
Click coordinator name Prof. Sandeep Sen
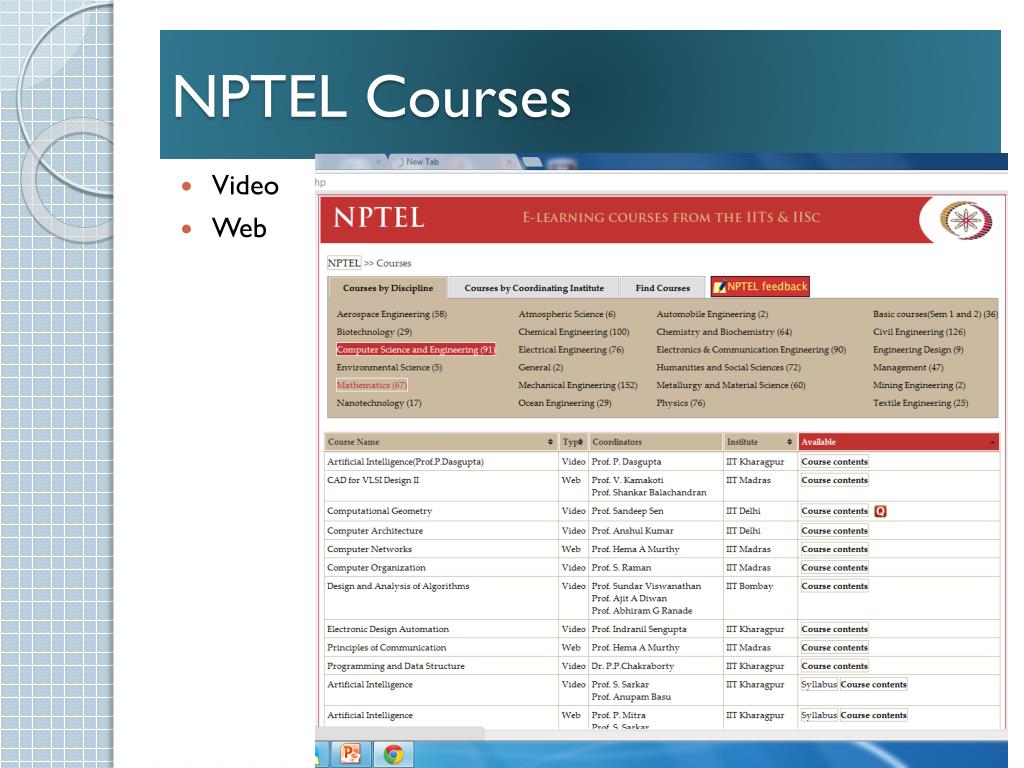point(627,511)
